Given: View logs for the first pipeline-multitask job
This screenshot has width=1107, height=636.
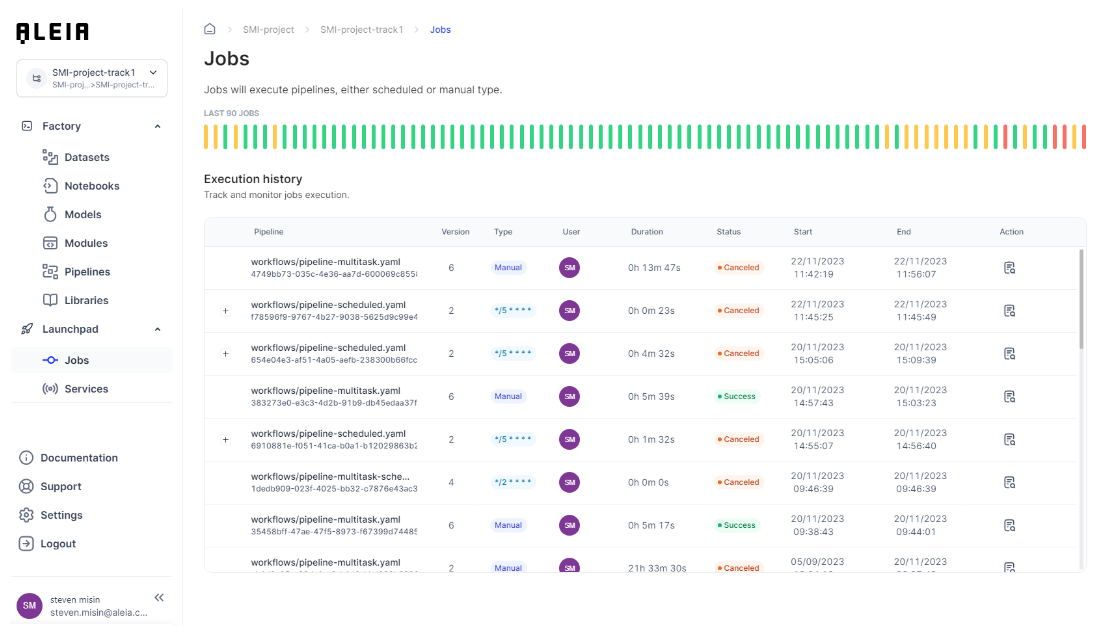Looking at the screenshot, I should [1009, 268].
